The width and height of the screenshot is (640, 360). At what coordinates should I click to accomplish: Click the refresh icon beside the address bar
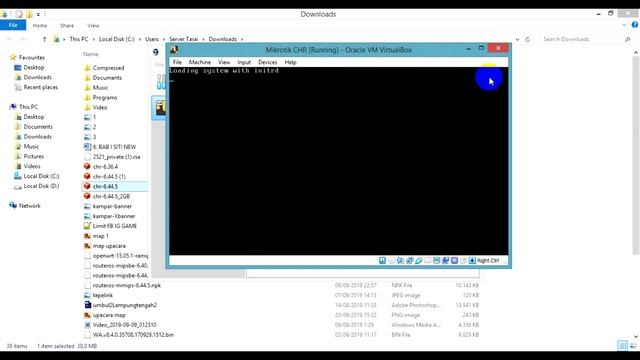[x=527, y=39]
